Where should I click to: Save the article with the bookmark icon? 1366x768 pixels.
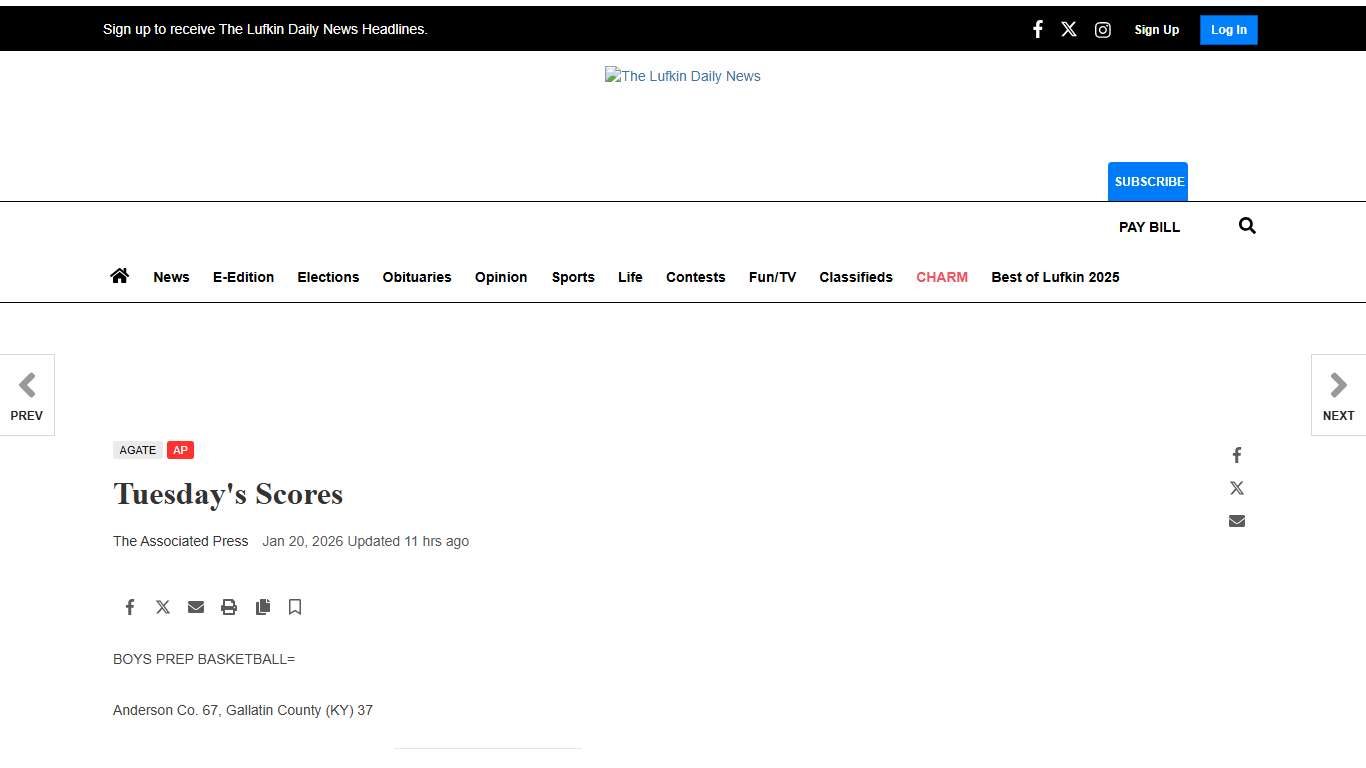click(295, 607)
